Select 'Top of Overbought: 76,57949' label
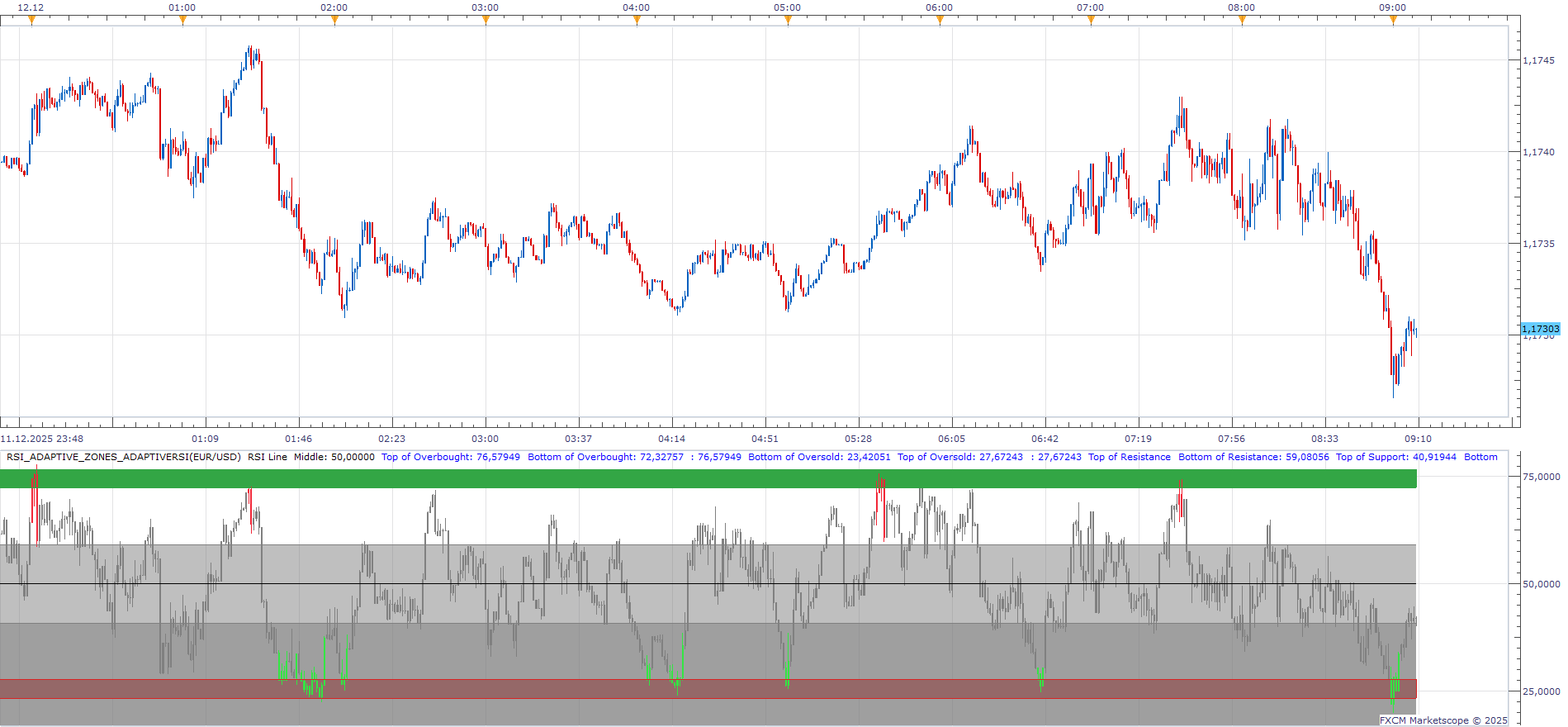Image resolution: width=1568 pixels, height=727 pixels. tap(451, 457)
